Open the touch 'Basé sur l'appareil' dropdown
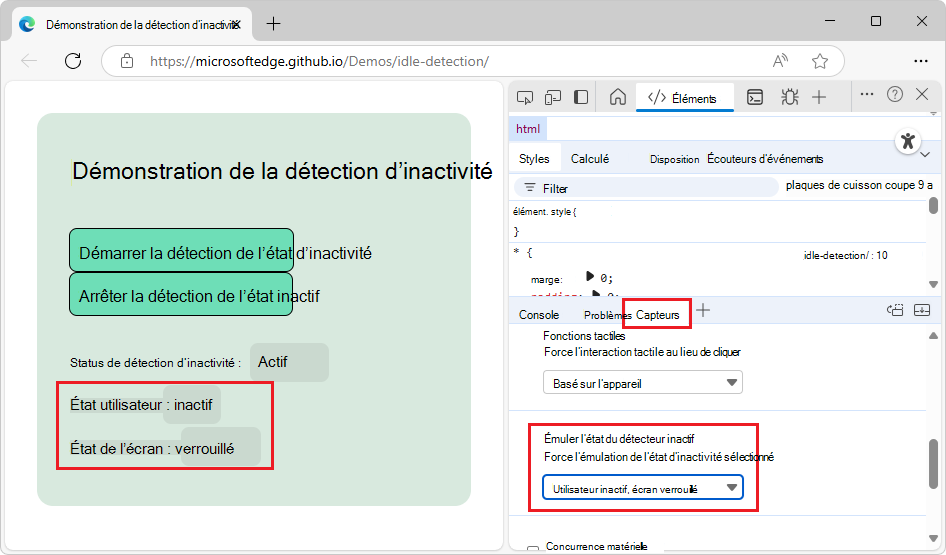 coord(643,383)
